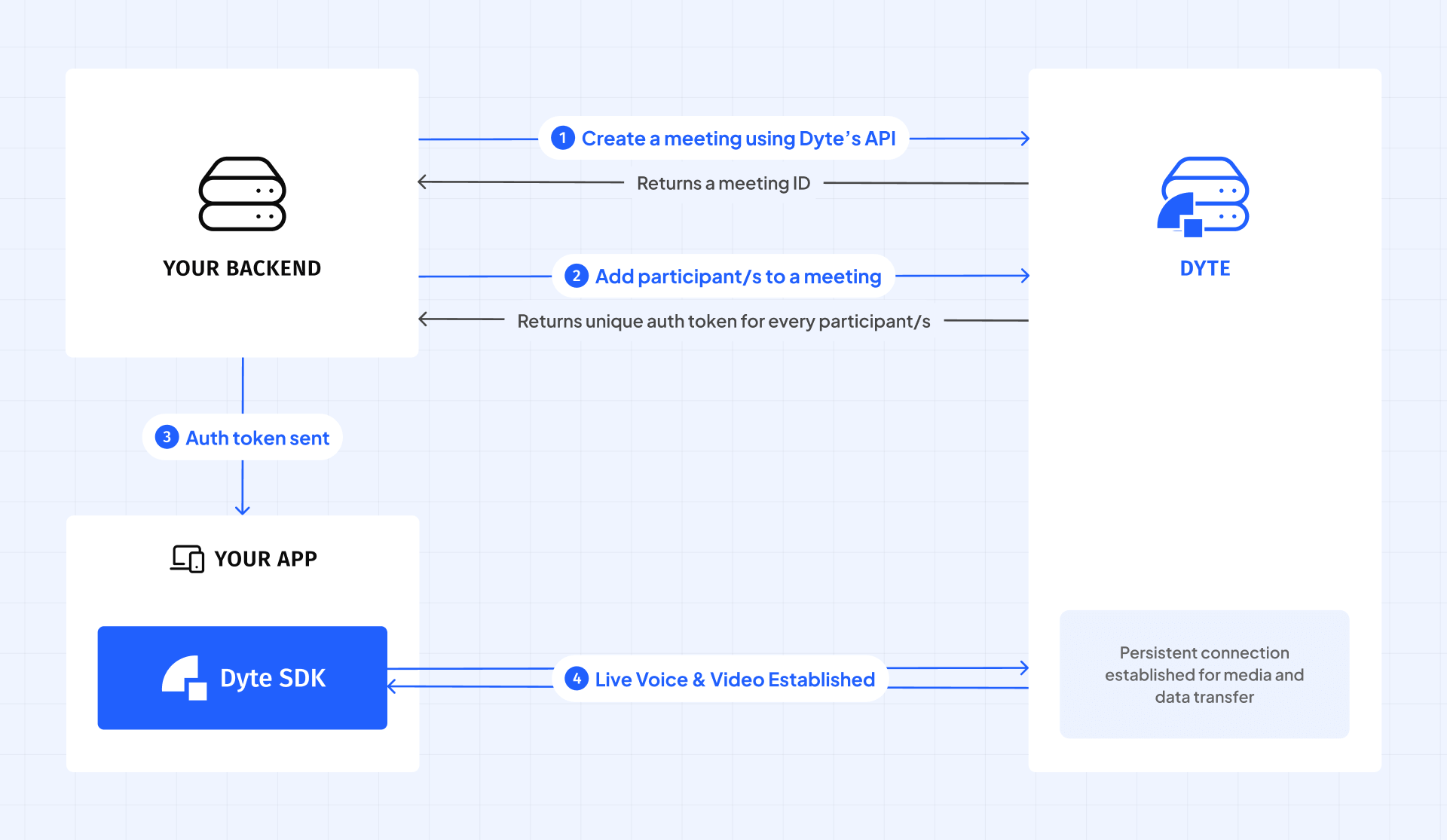Click the blue Dyte SDK rectangle
The width and height of the screenshot is (1447, 840).
point(242,677)
